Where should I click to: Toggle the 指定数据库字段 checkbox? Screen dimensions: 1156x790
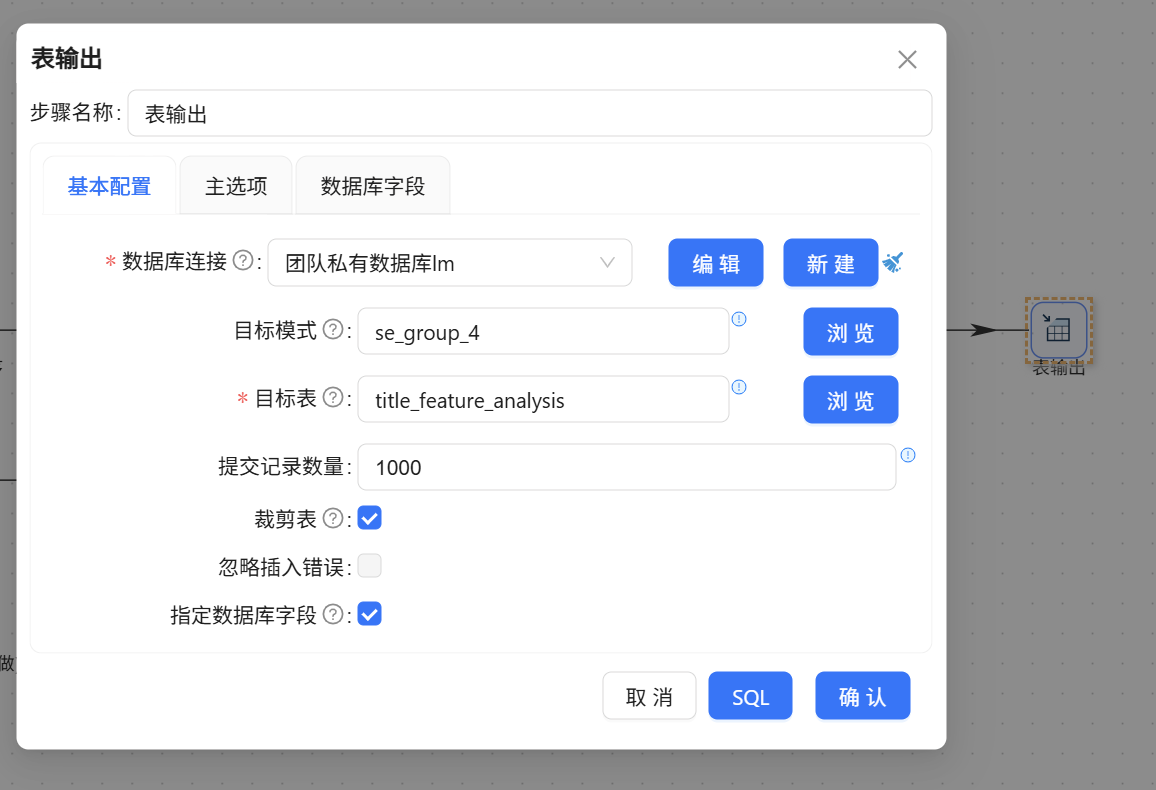(369, 614)
